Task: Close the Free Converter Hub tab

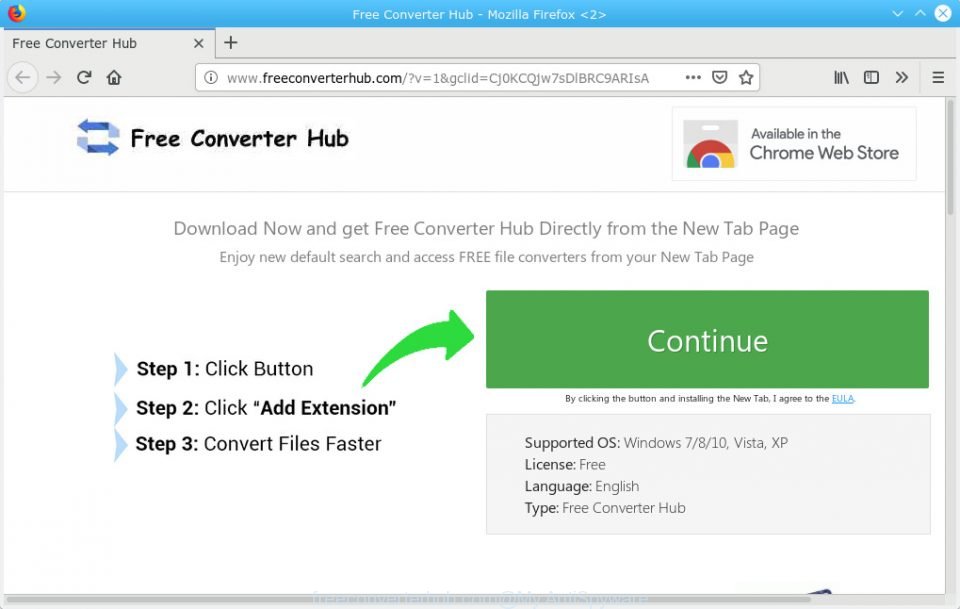Action: [x=198, y=43]
